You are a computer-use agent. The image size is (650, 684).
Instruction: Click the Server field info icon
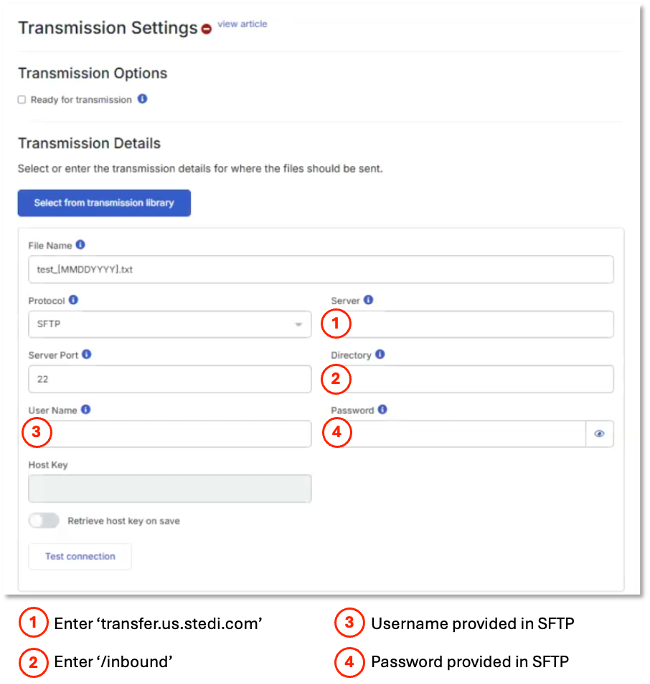[368, 300]
